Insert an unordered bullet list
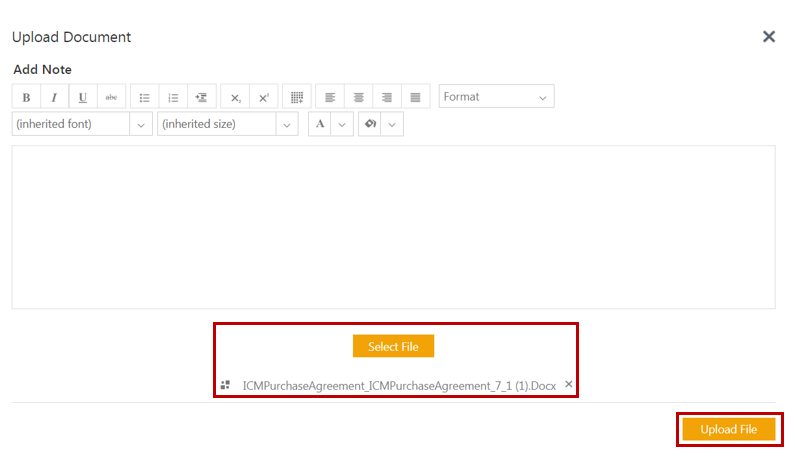795x456 pixels. point(144,97)
